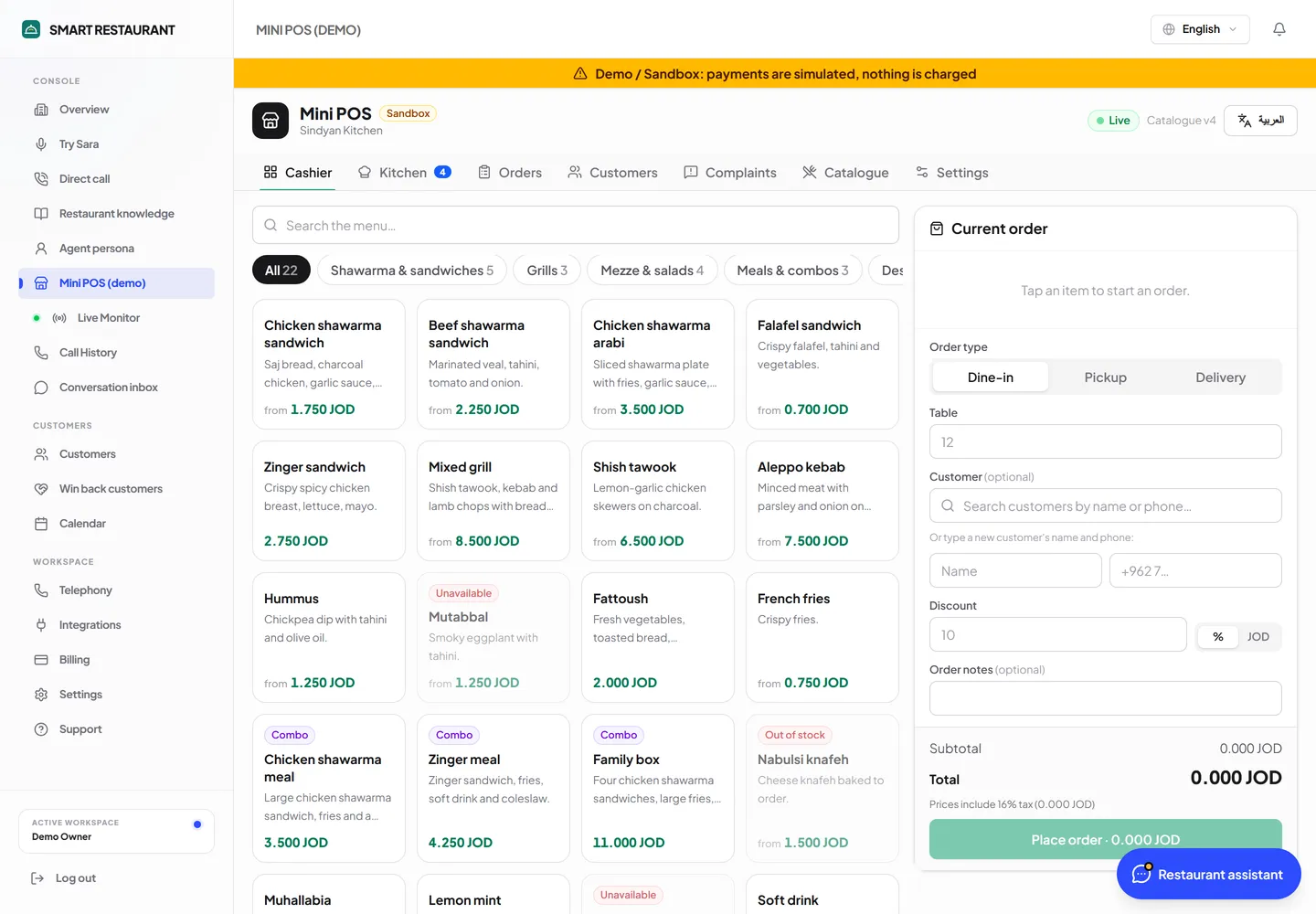Go to Direct call in sidebar

tap(117, 179)
